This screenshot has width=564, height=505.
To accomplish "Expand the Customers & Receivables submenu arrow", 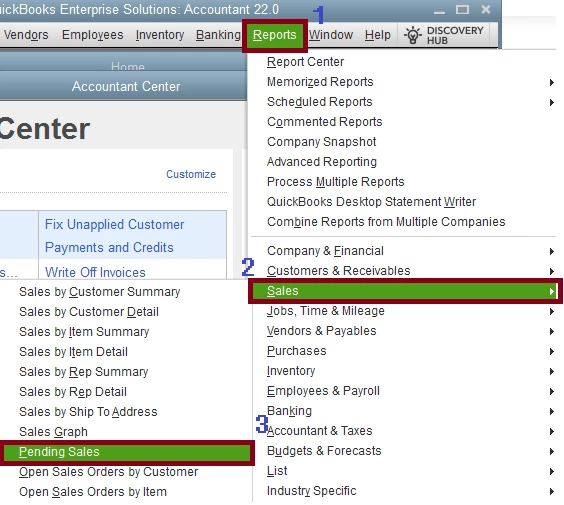I will coord(551,271).
